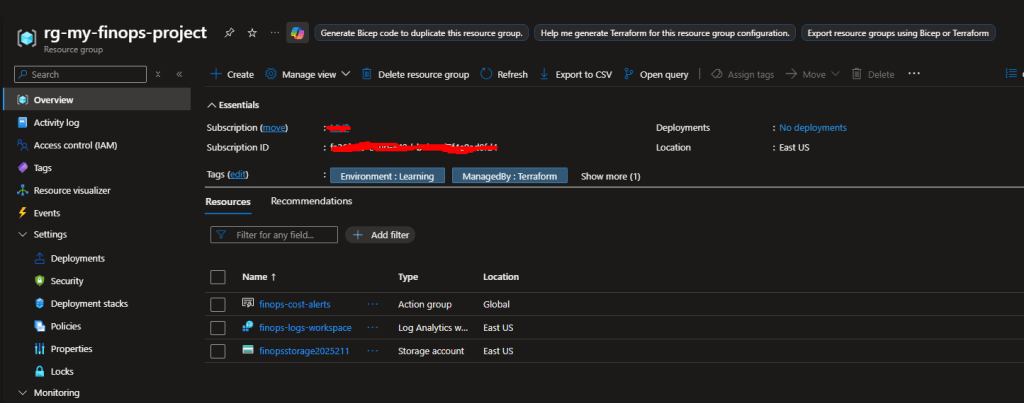Select all resources with header checkbox
The width and height of the screenshot is (1024, 403).
pyautogui.click(x=218, y=277)
